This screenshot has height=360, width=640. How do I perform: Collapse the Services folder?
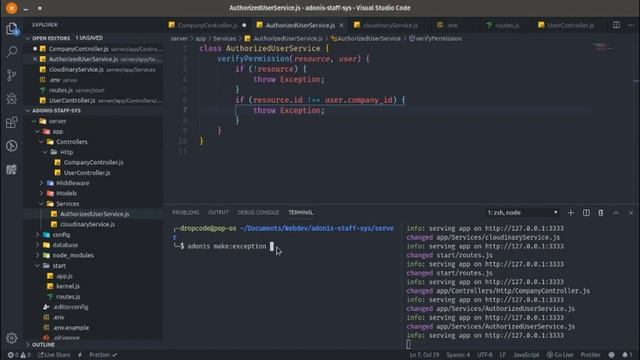(41, 204)
